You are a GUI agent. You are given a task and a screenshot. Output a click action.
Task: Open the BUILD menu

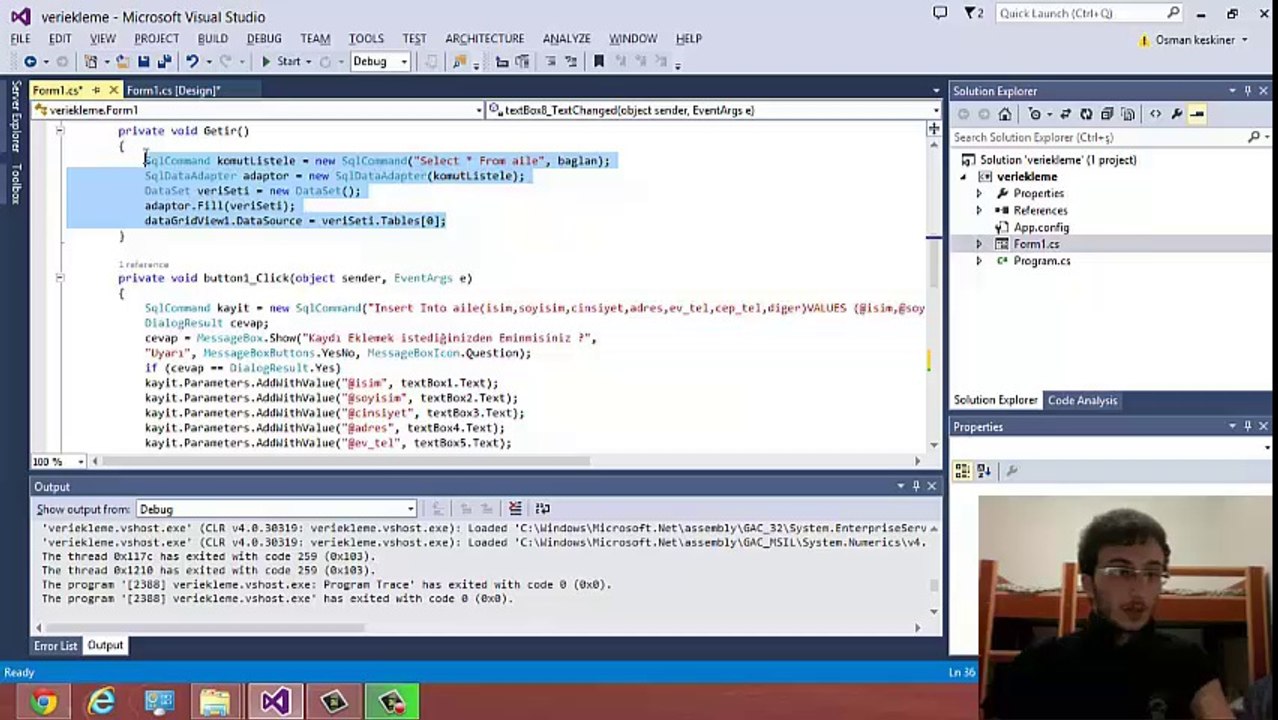212,38
